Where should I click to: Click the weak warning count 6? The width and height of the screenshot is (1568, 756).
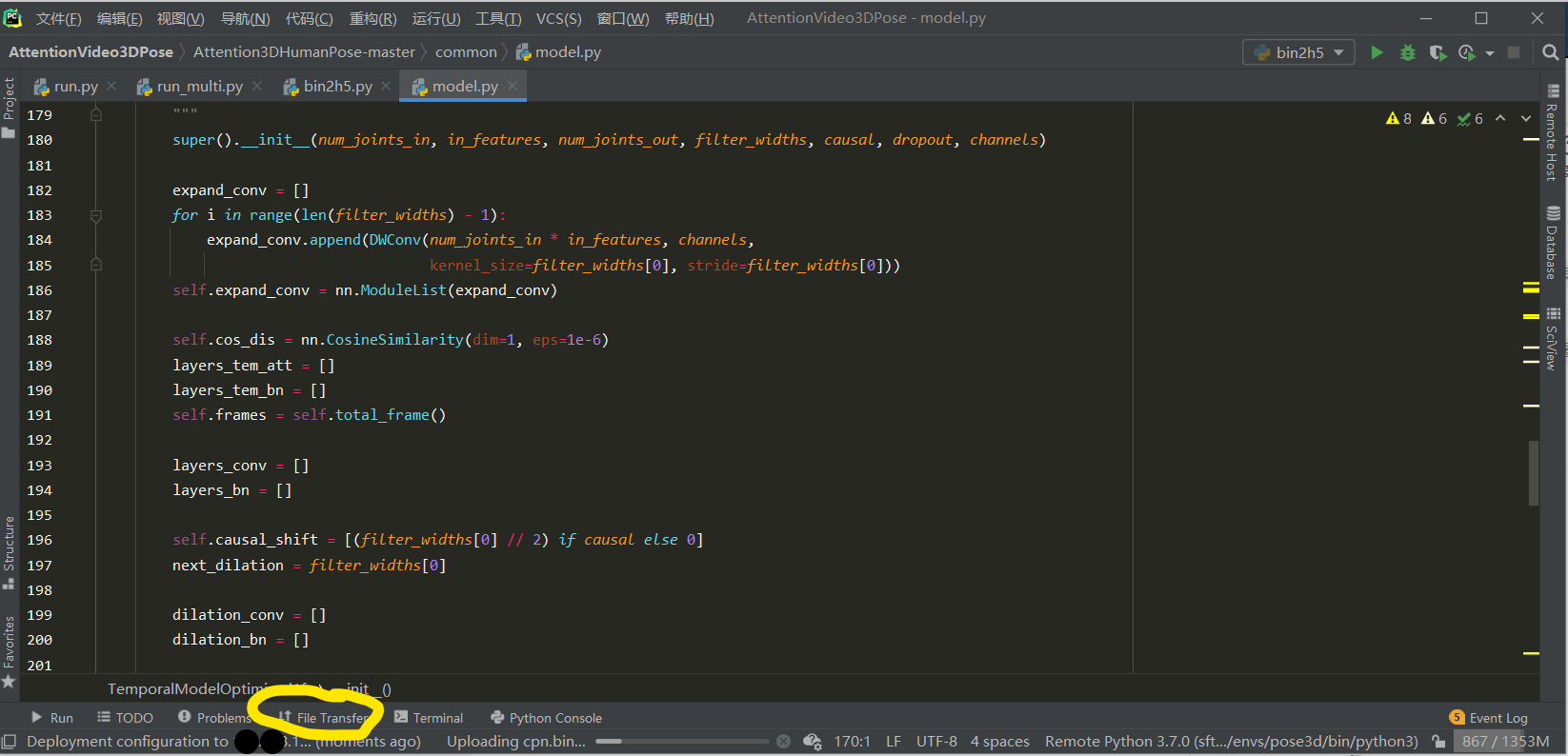(1435, 119)
